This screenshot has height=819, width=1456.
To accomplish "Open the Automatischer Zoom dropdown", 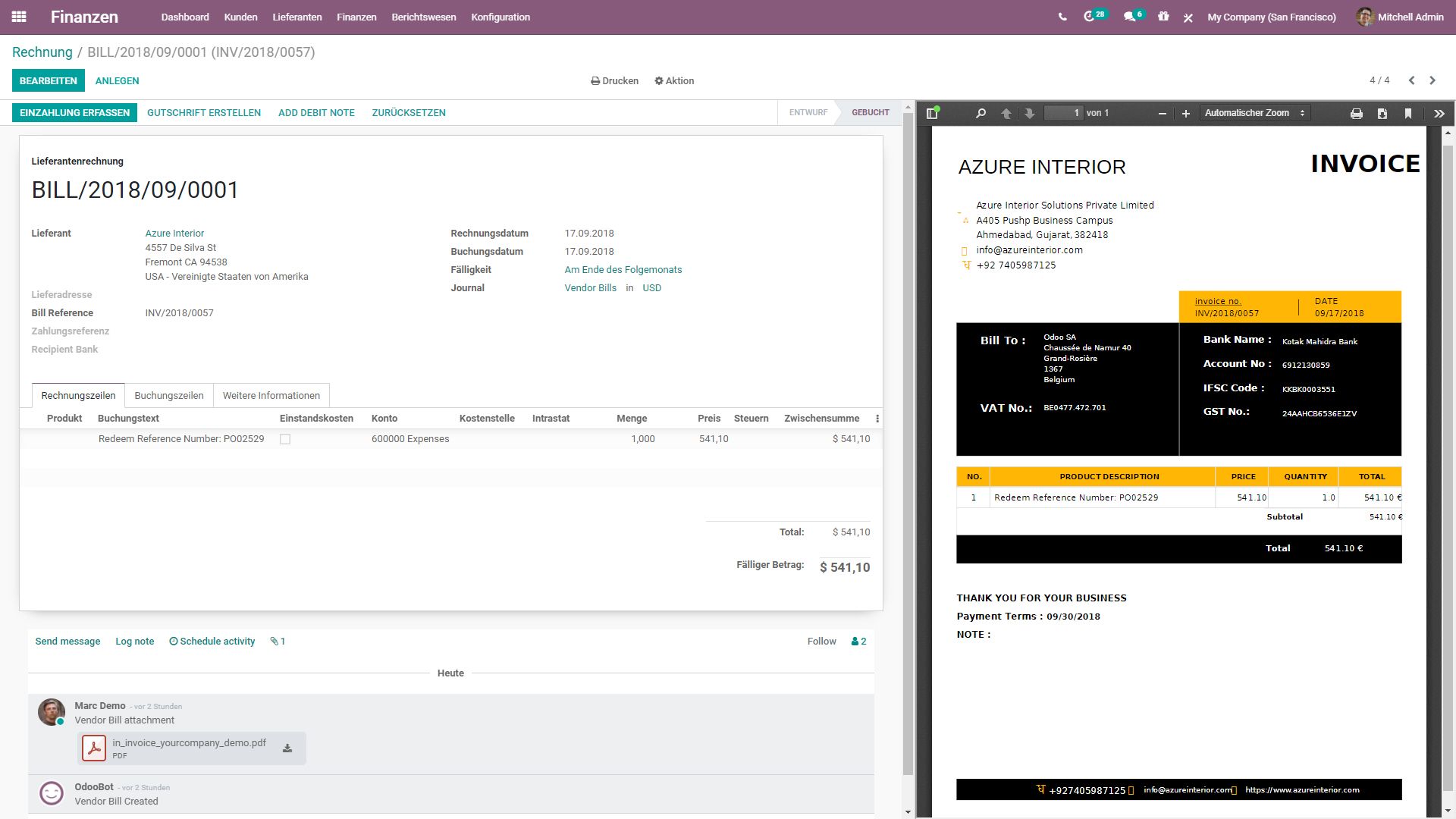I will click(x=1254, y=113).
